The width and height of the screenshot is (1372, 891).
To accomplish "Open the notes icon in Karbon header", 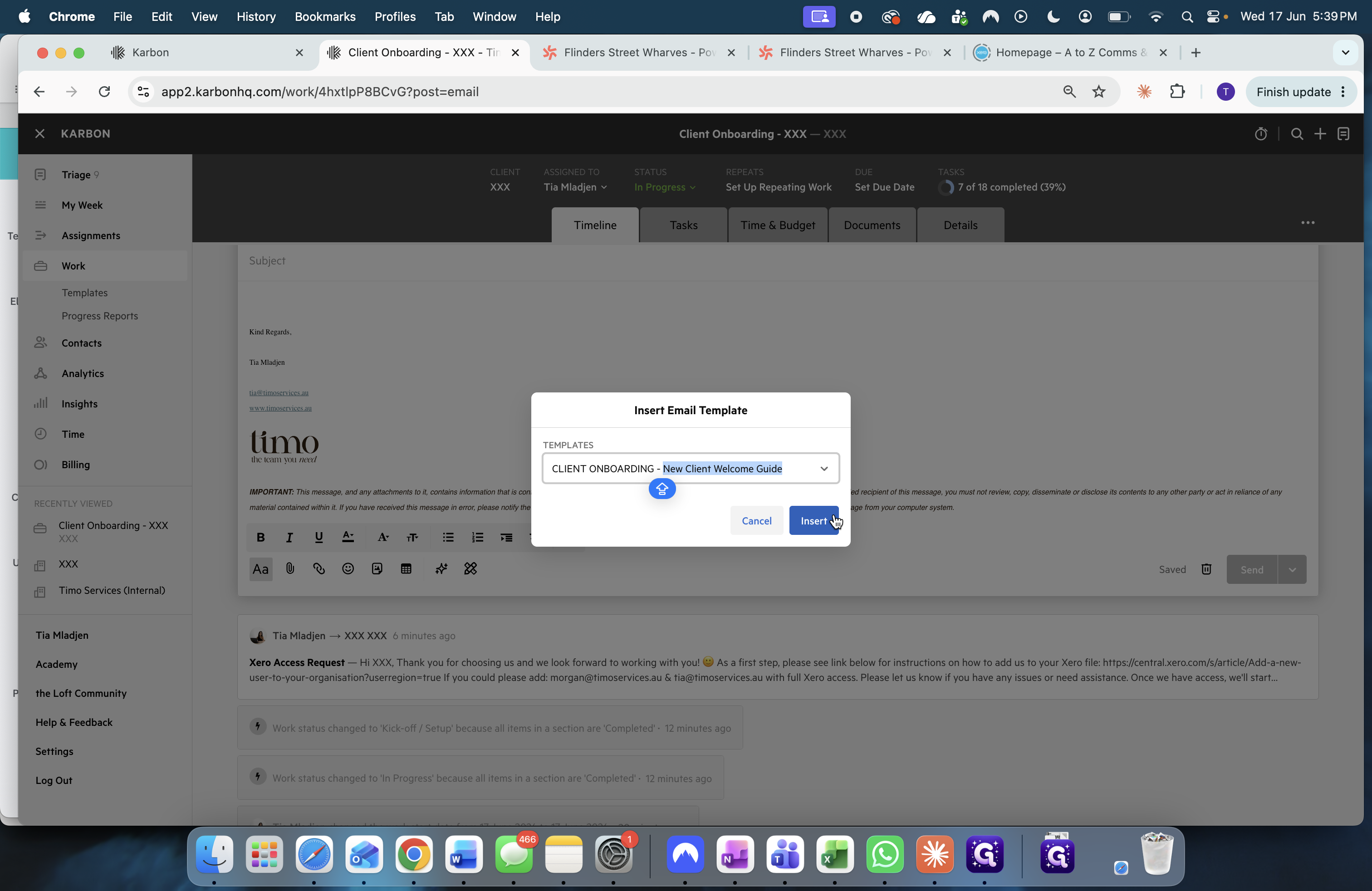I will point(1344,134).
